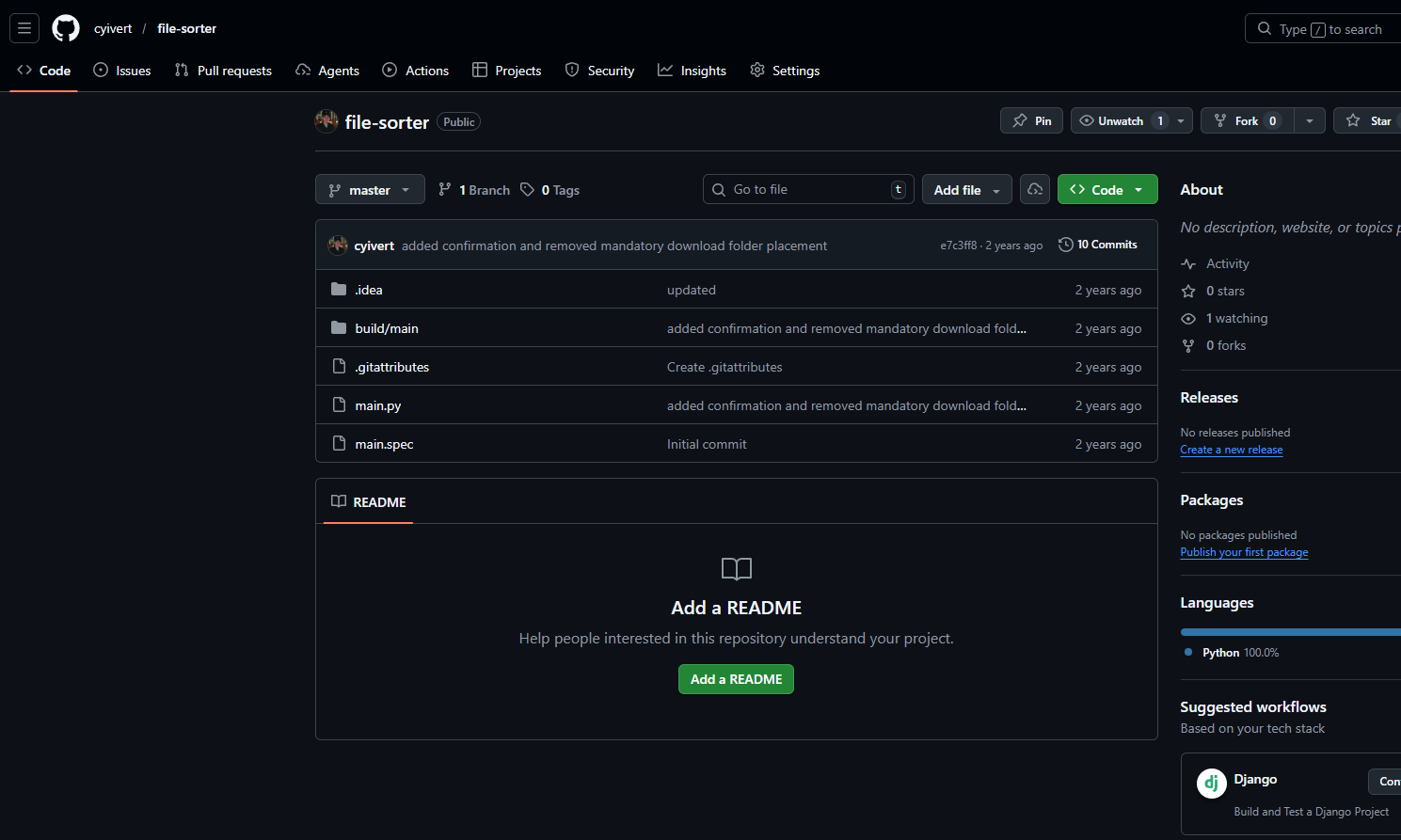Click the Pin repository button

[1030, 120]
